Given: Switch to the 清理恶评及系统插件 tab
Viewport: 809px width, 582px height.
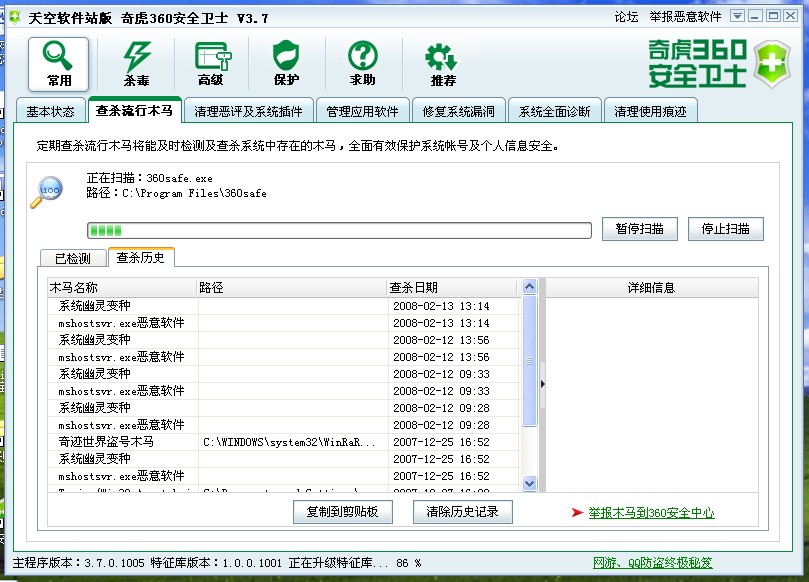Looking at the screenshot, I should pos(248,111).
